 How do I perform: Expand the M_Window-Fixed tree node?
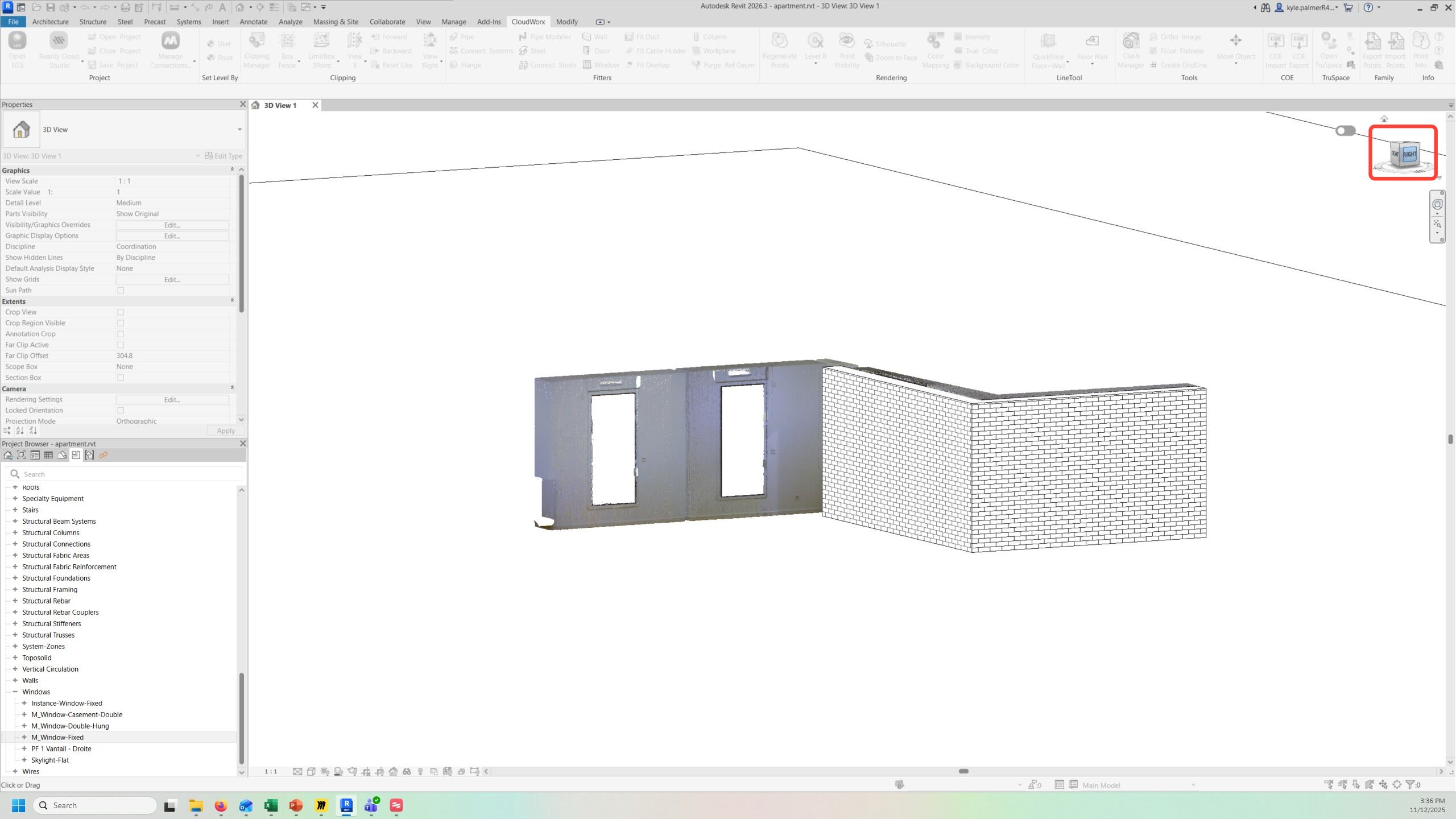tap(24, 737)
